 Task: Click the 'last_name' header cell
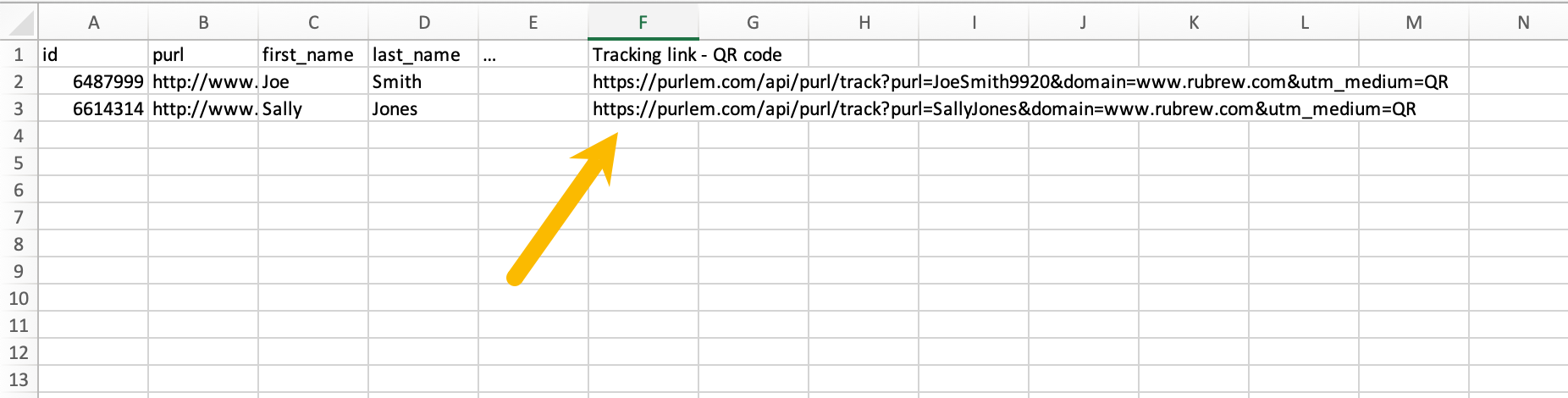point(423,54)
